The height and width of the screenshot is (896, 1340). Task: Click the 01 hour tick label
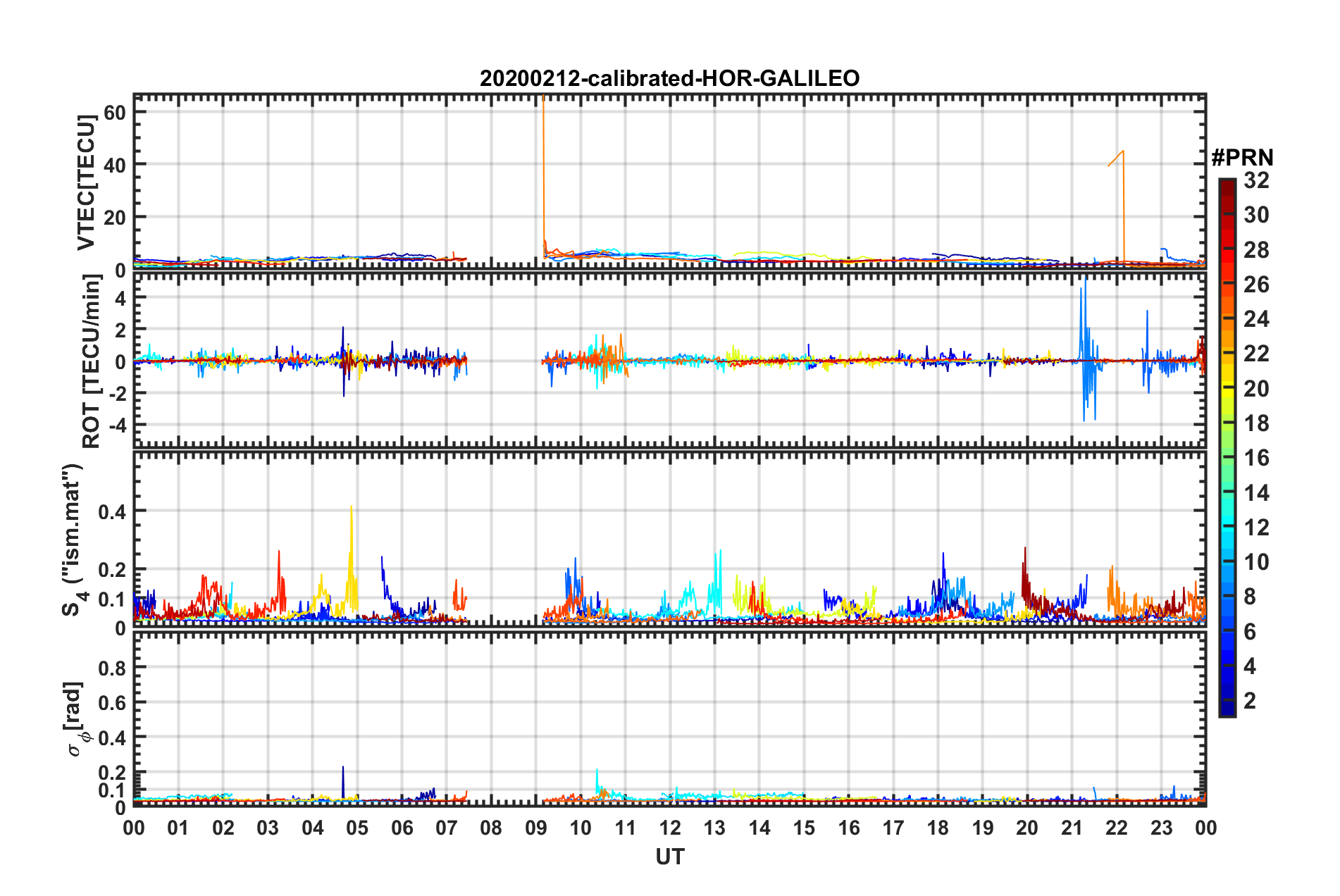[178, 828]
